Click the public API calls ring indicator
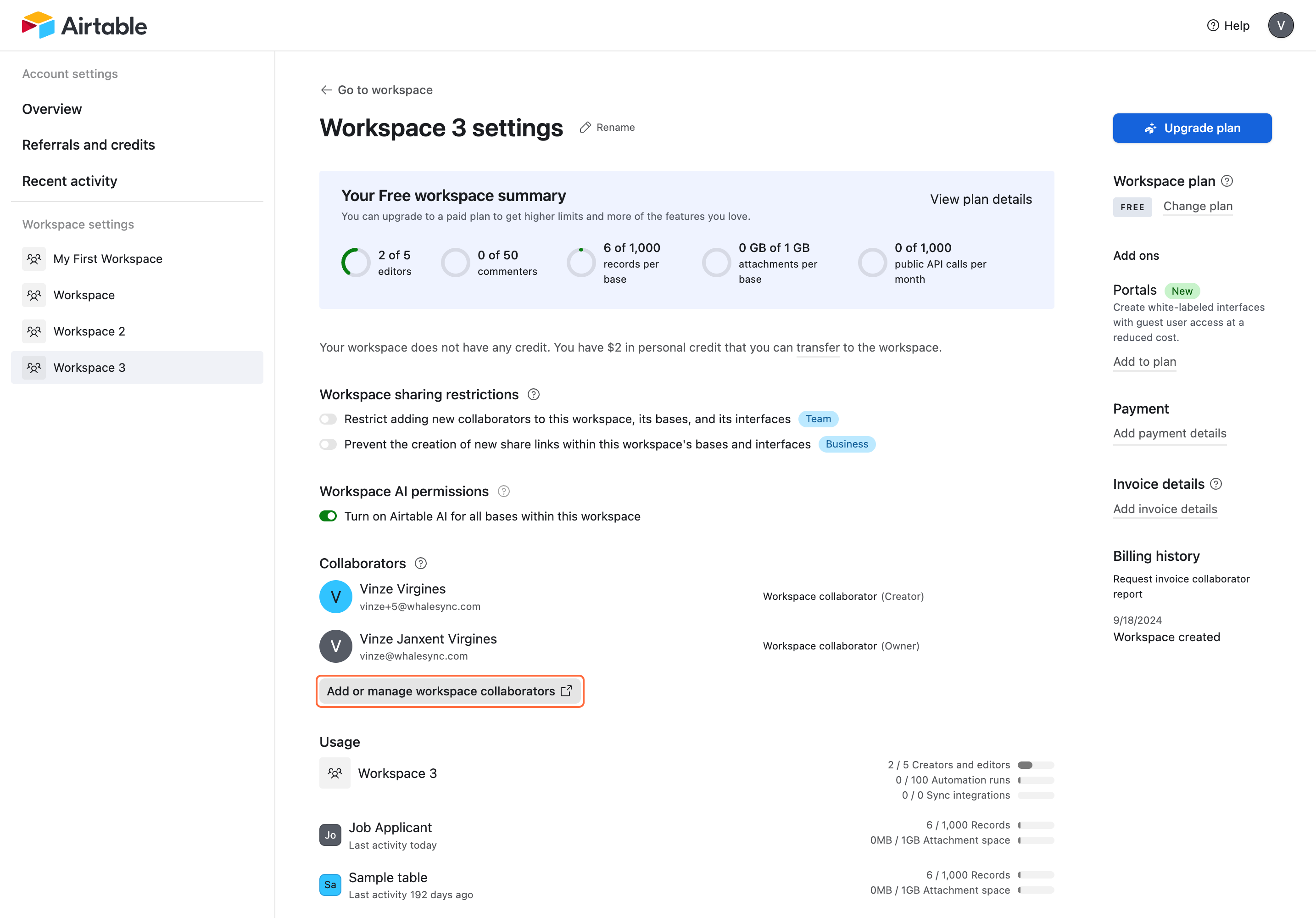 click(x=872, y=263)
